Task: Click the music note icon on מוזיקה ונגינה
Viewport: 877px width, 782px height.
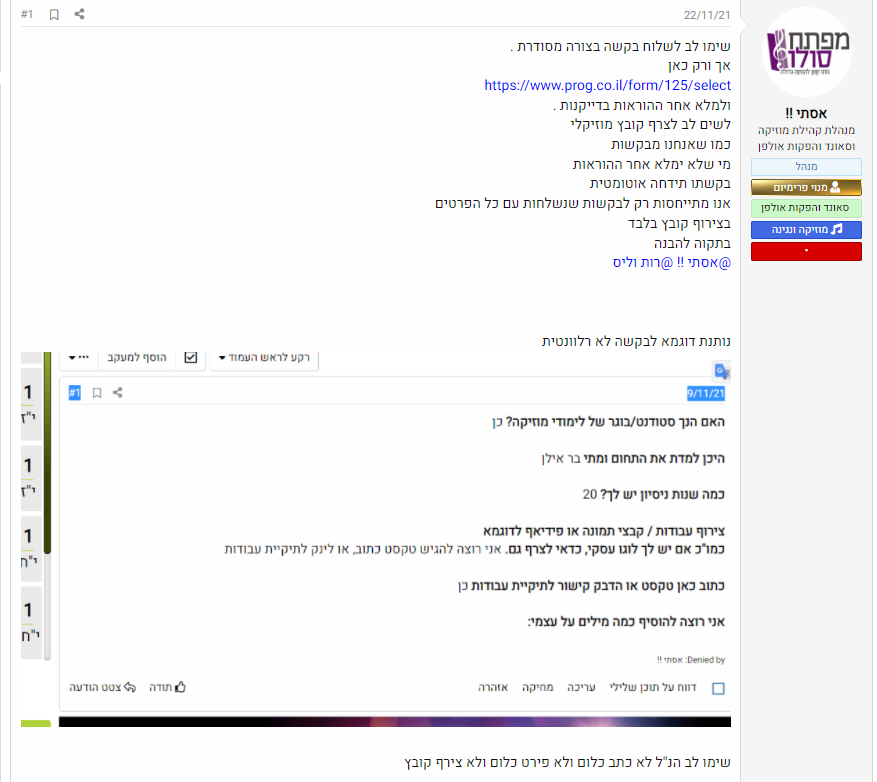Action: [836, 228]
